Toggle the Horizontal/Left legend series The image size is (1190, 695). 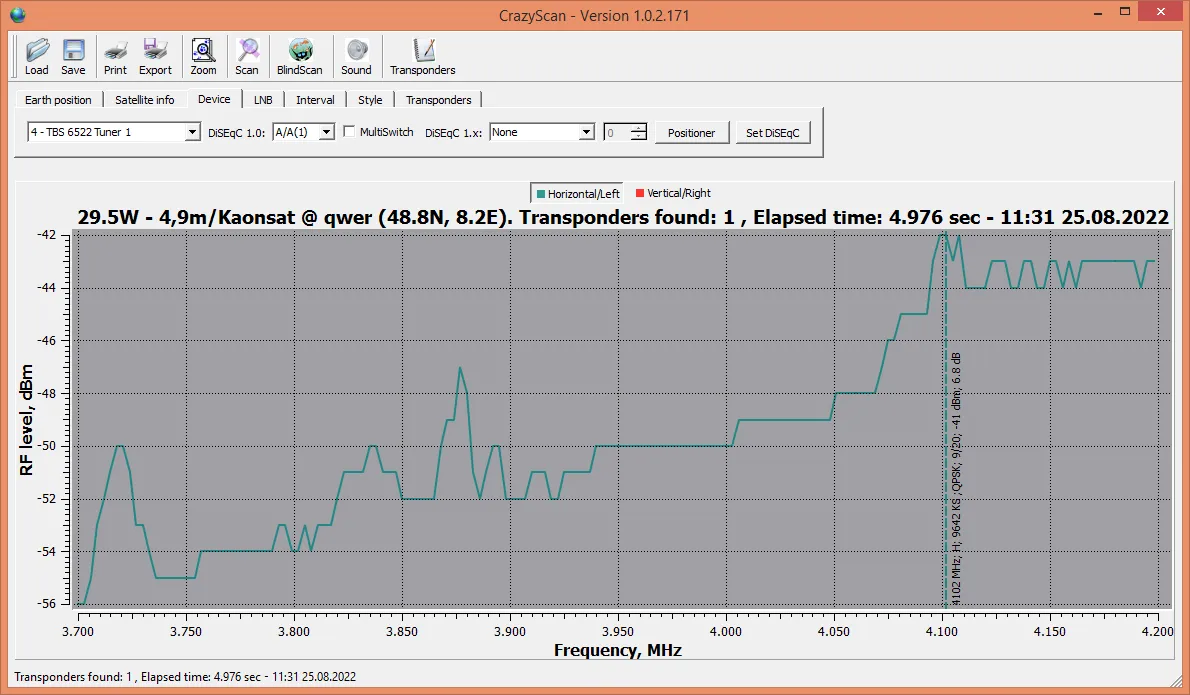[x=578, y=193]
